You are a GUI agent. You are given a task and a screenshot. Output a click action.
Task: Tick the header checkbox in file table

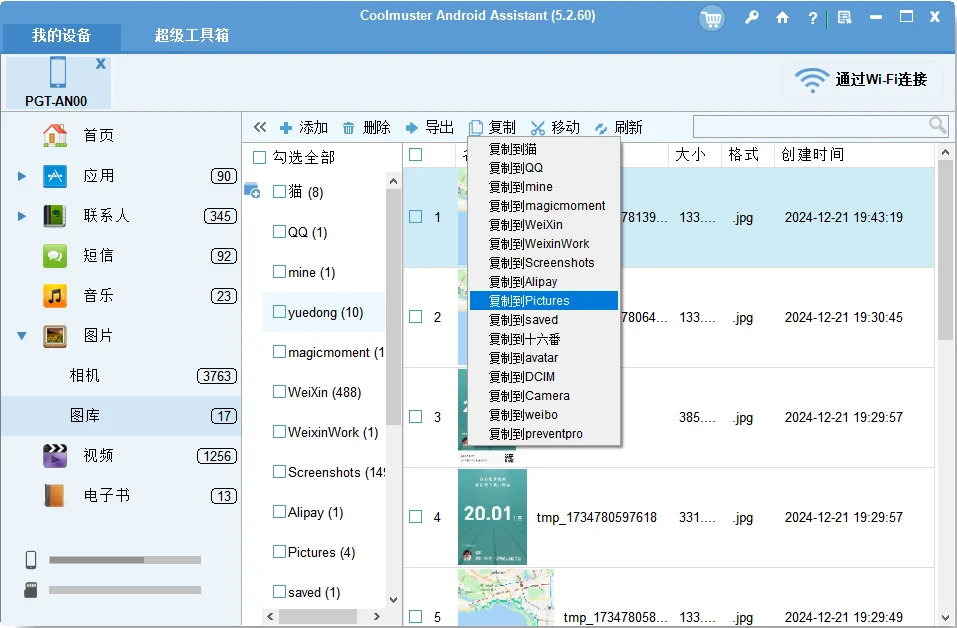click(416, 154)
